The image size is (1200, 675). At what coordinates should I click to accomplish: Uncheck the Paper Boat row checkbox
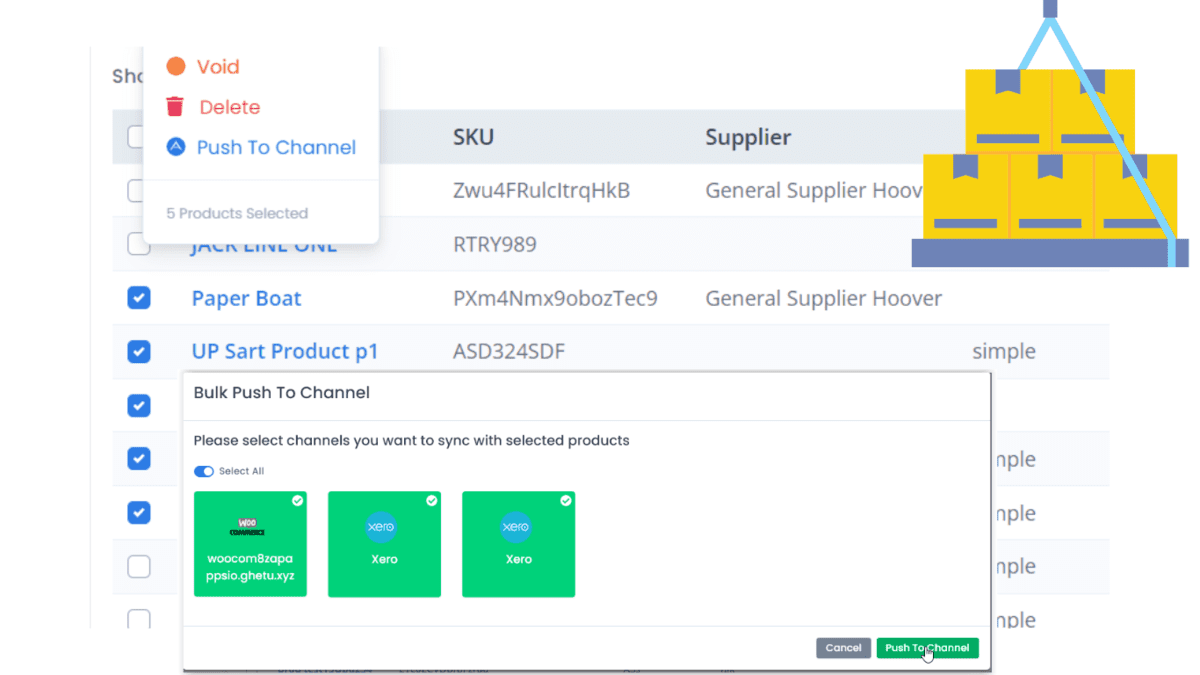139,298
